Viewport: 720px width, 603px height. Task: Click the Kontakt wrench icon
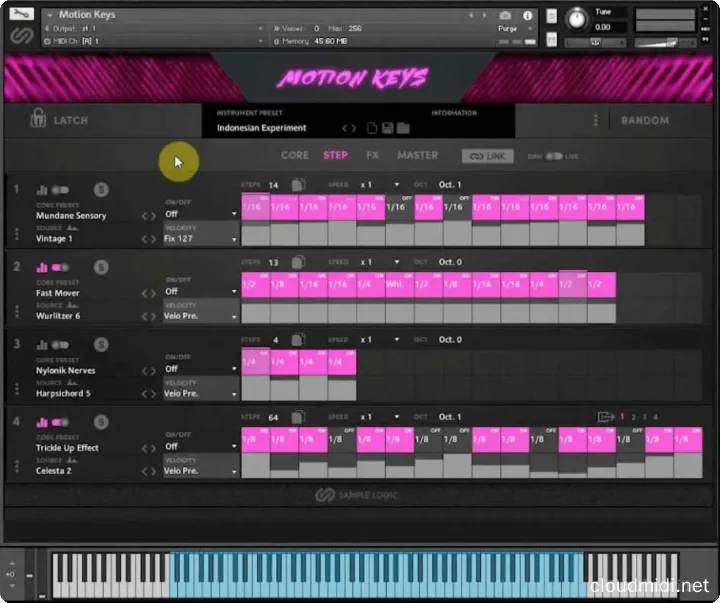tap(22, 15)
